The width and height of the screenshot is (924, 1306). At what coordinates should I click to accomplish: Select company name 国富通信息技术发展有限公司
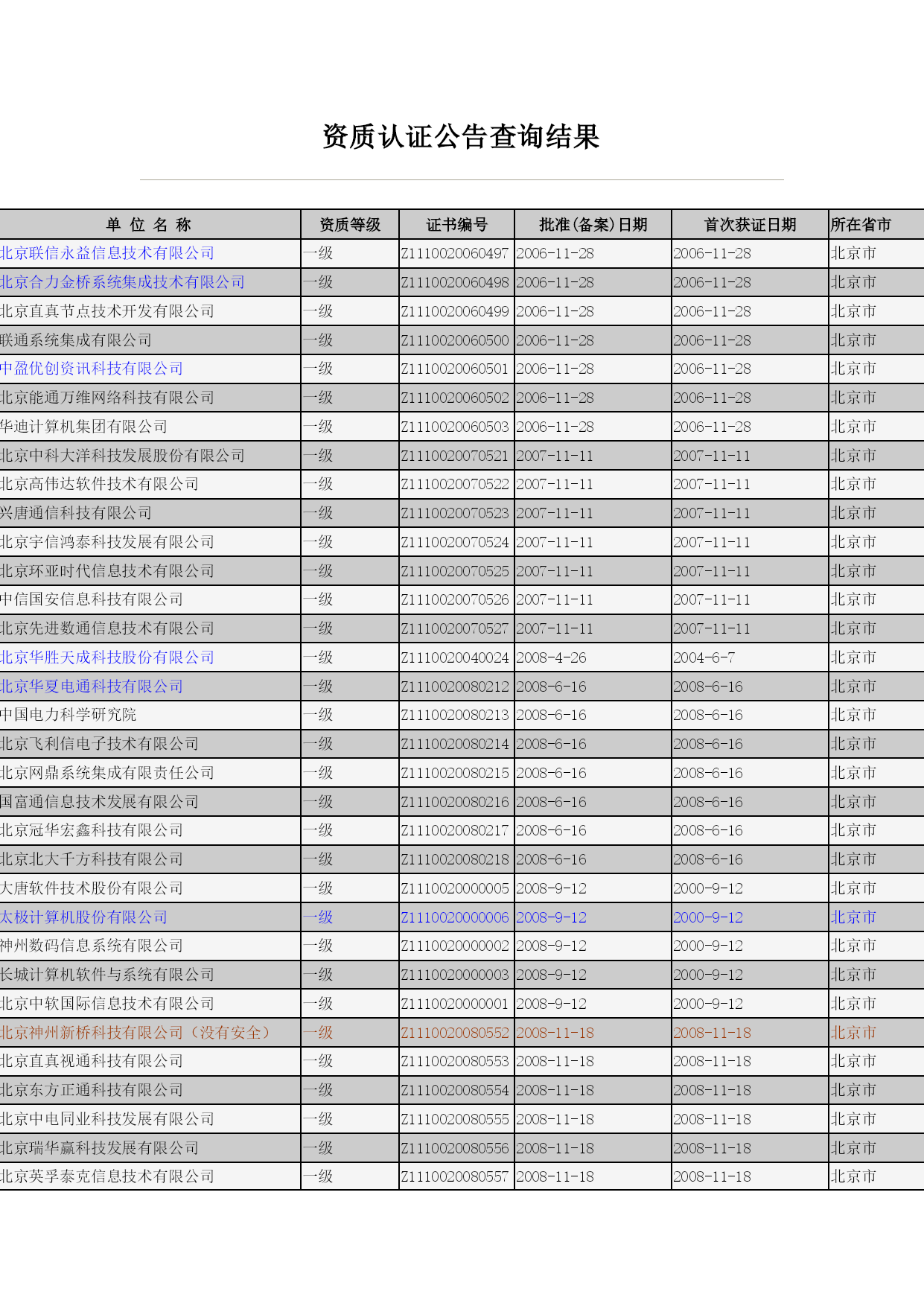pos(100,802)
